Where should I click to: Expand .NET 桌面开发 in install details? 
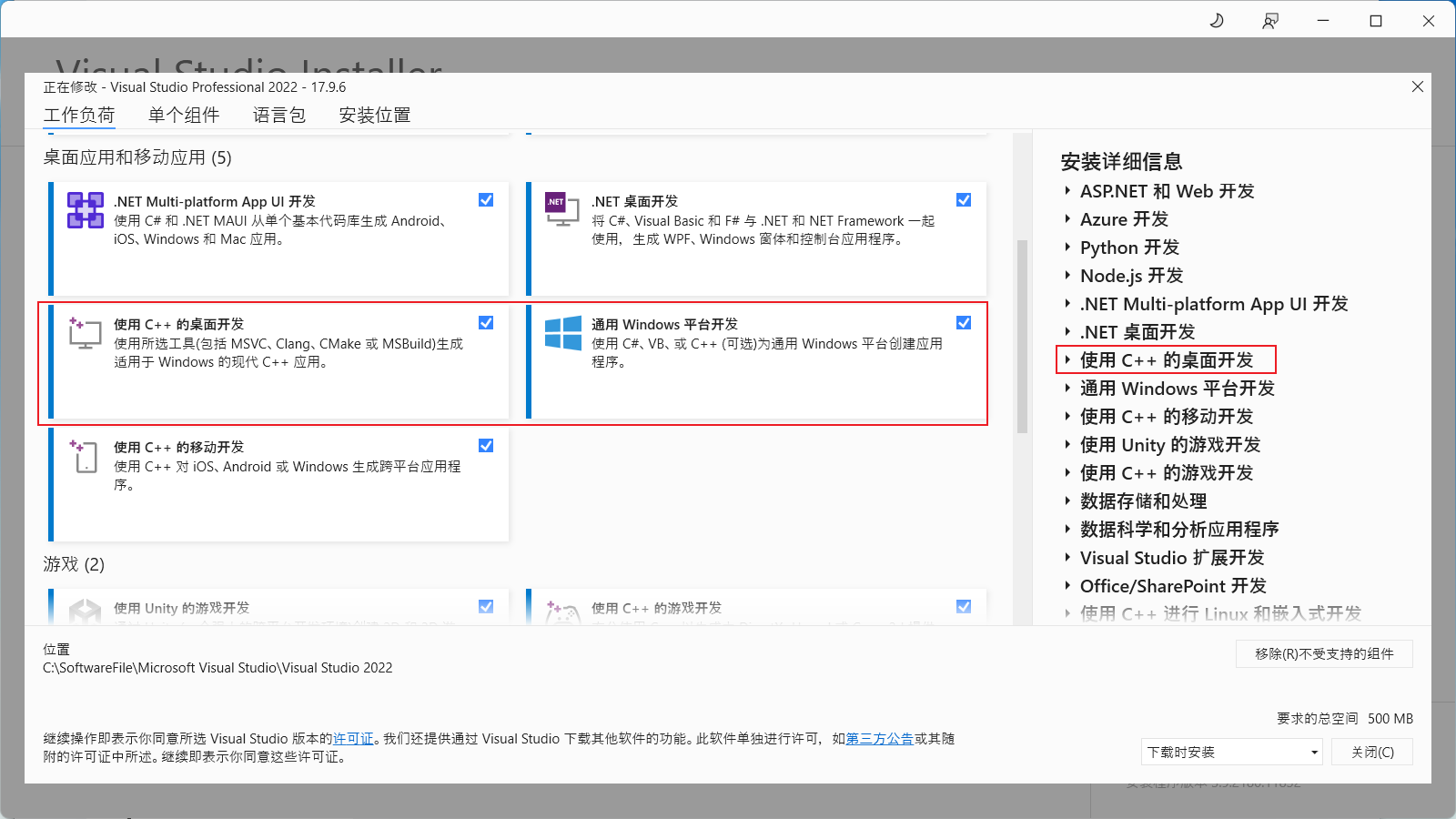1067,332
